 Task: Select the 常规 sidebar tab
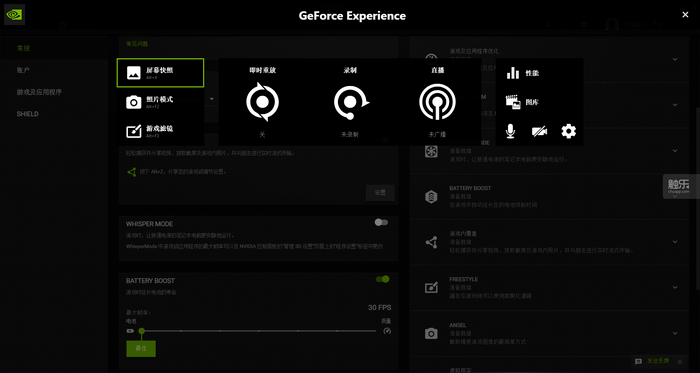[54, 48]
